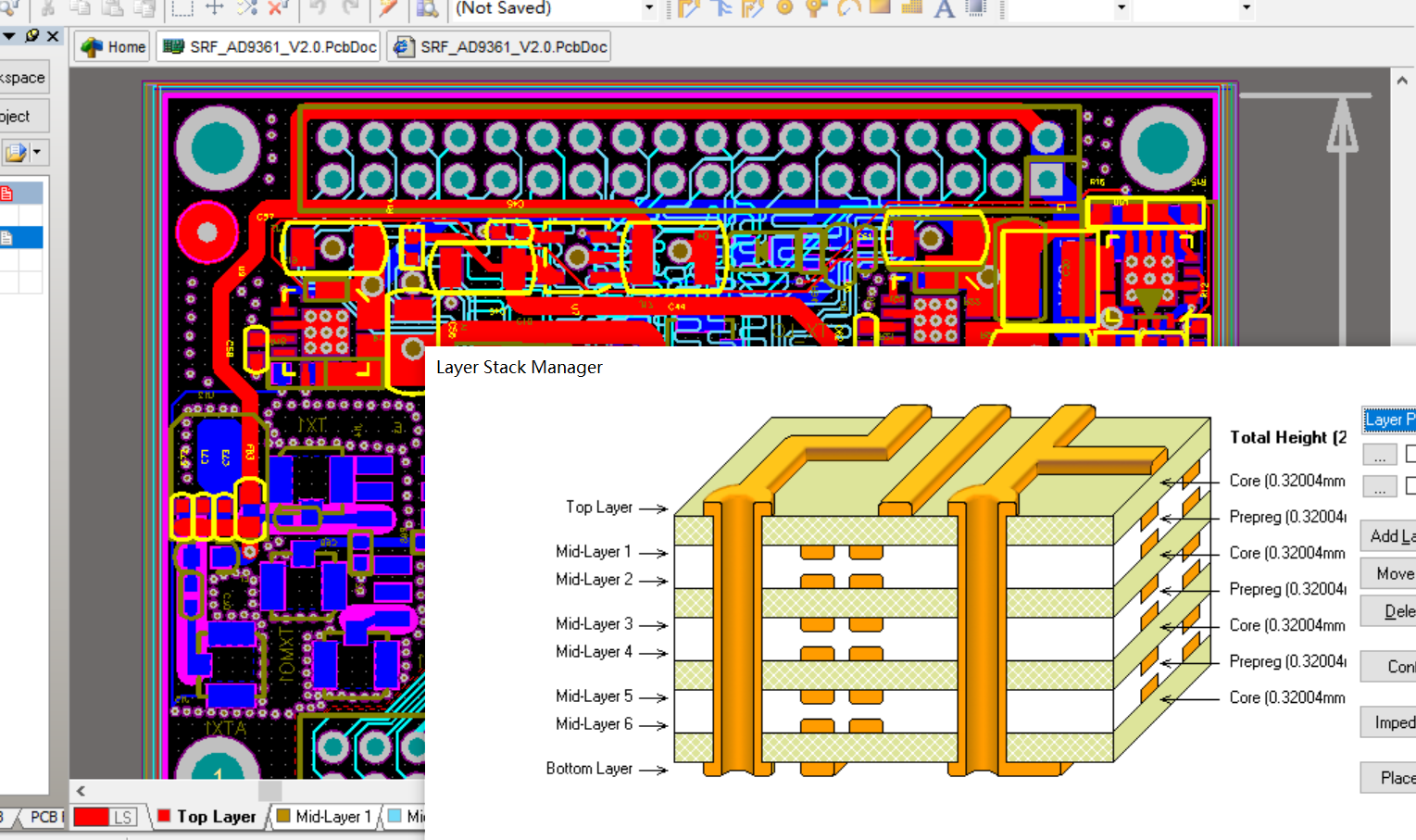Open the PCB panel tab

point(43,817)
